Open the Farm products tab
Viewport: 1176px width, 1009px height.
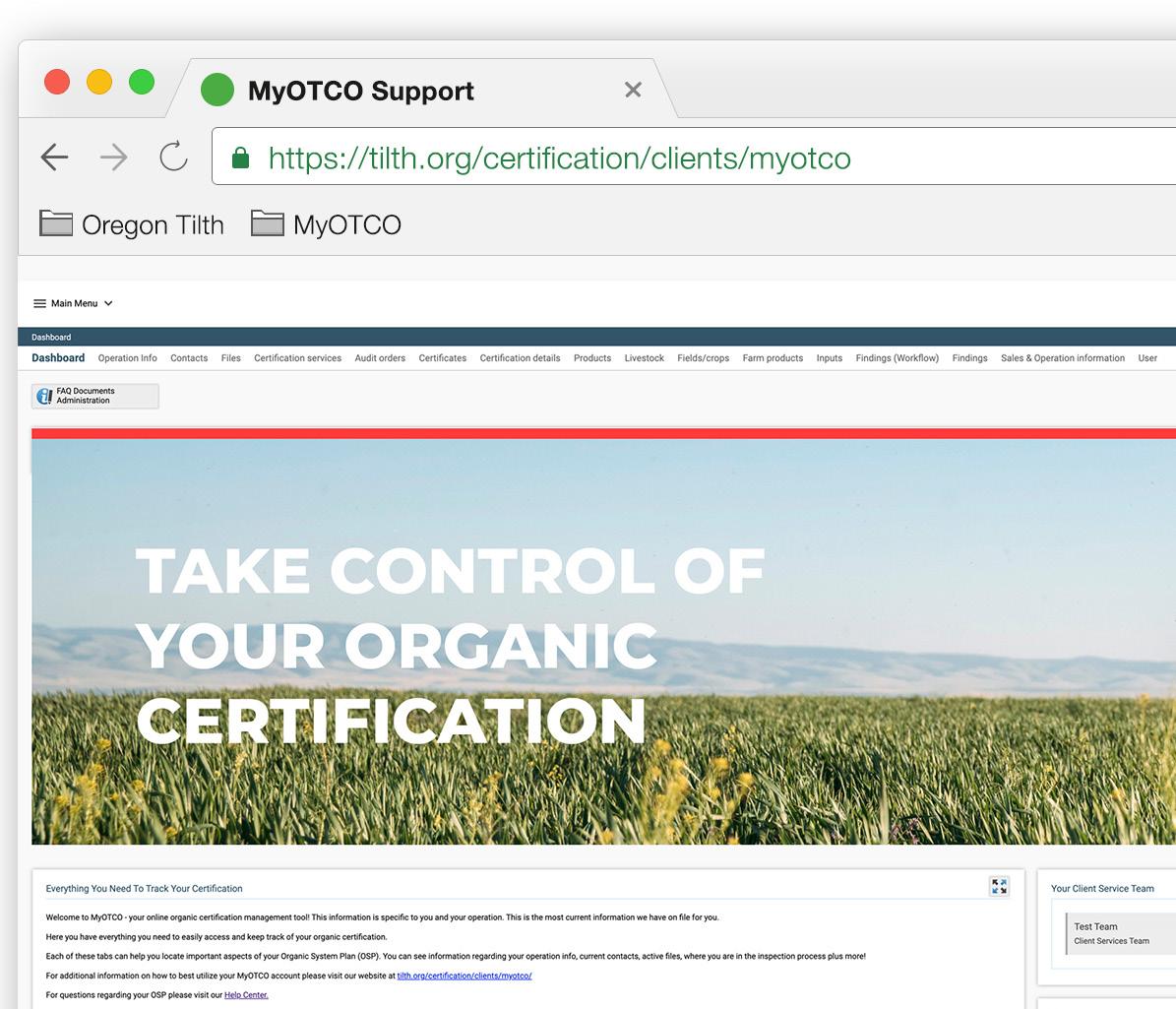(x=773, y=358)
